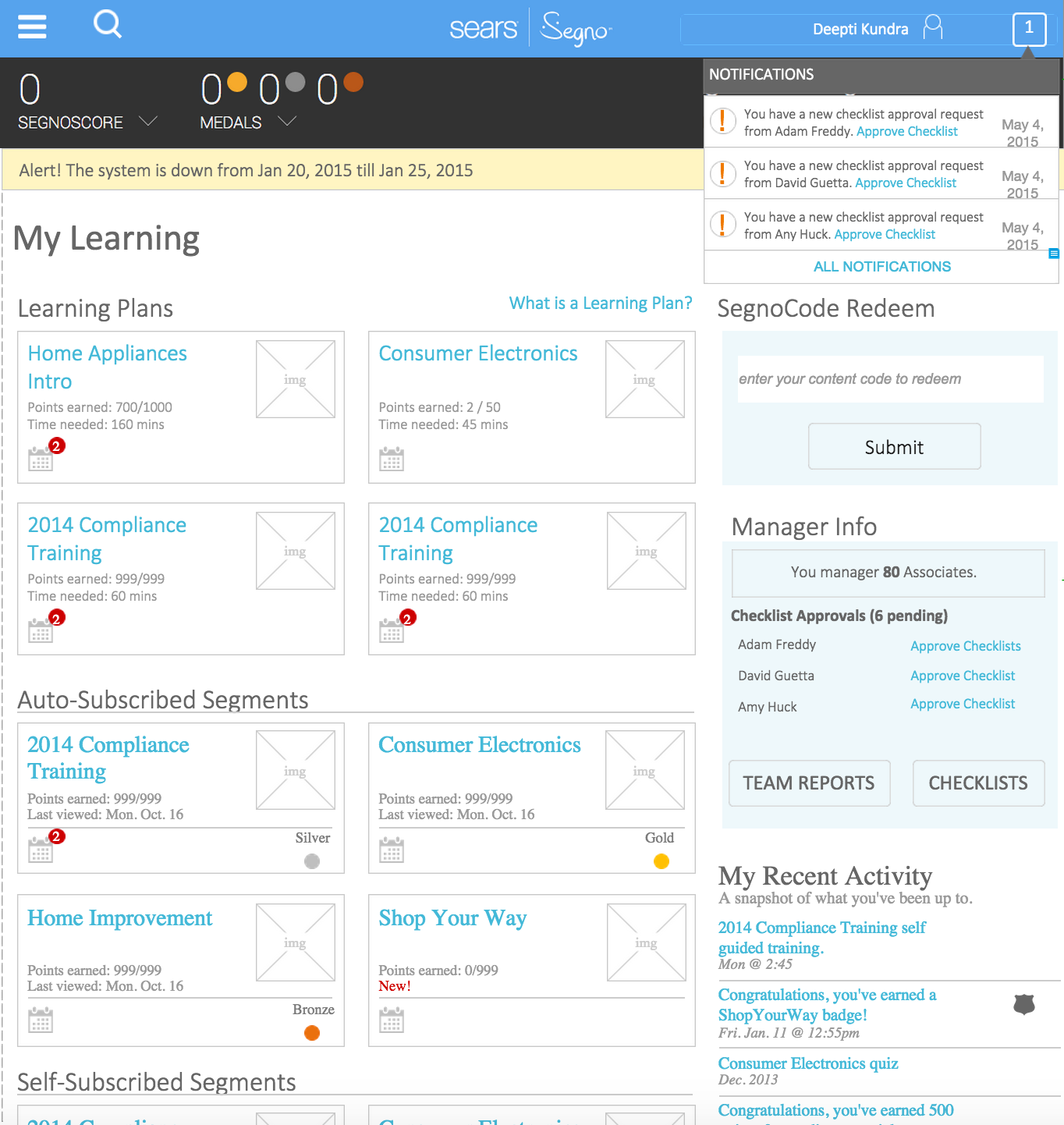Open calendar icon on gold Consumer Electronics segment

pos(392,850)
